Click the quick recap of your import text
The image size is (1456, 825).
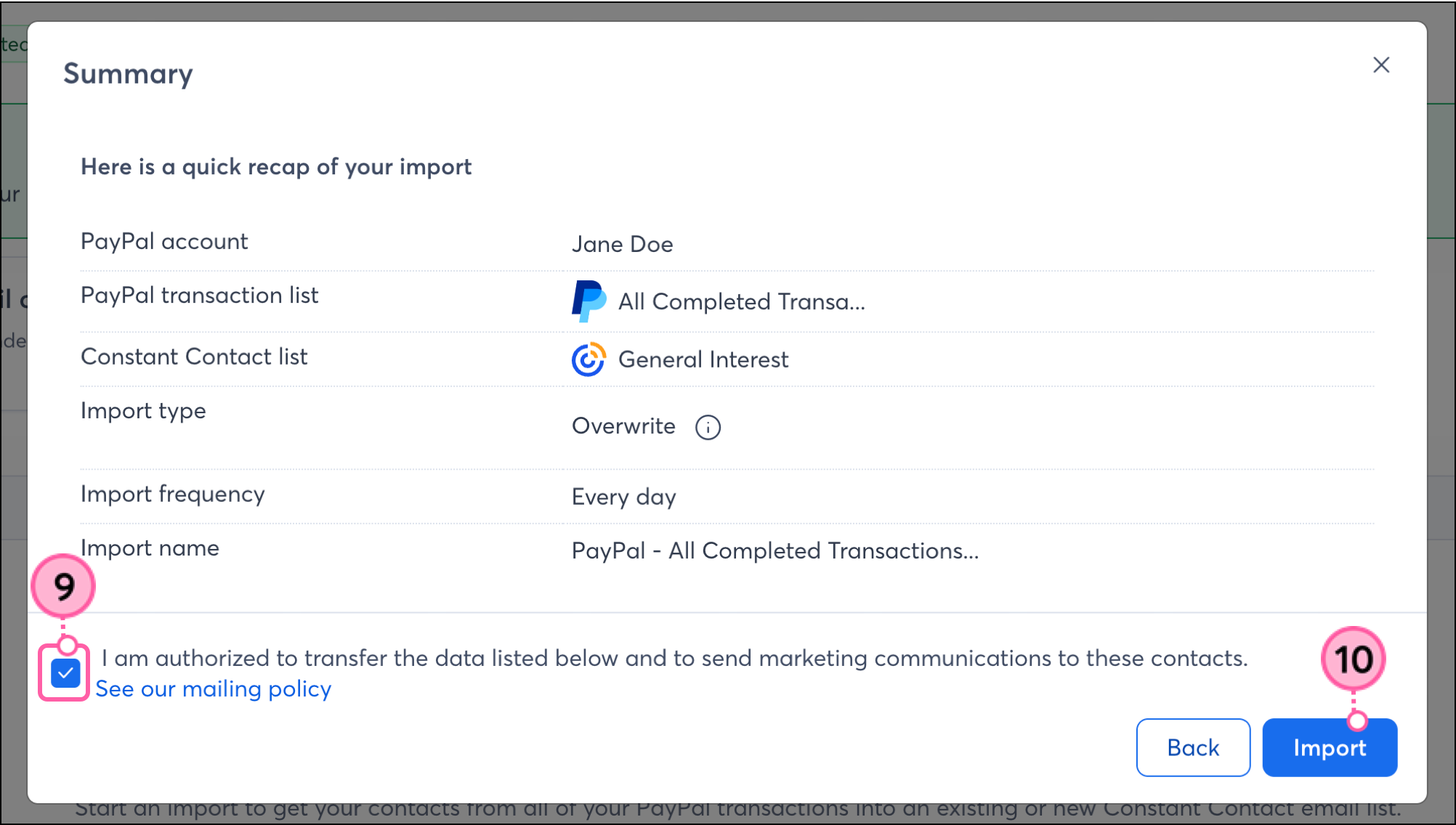click(276, 167)
